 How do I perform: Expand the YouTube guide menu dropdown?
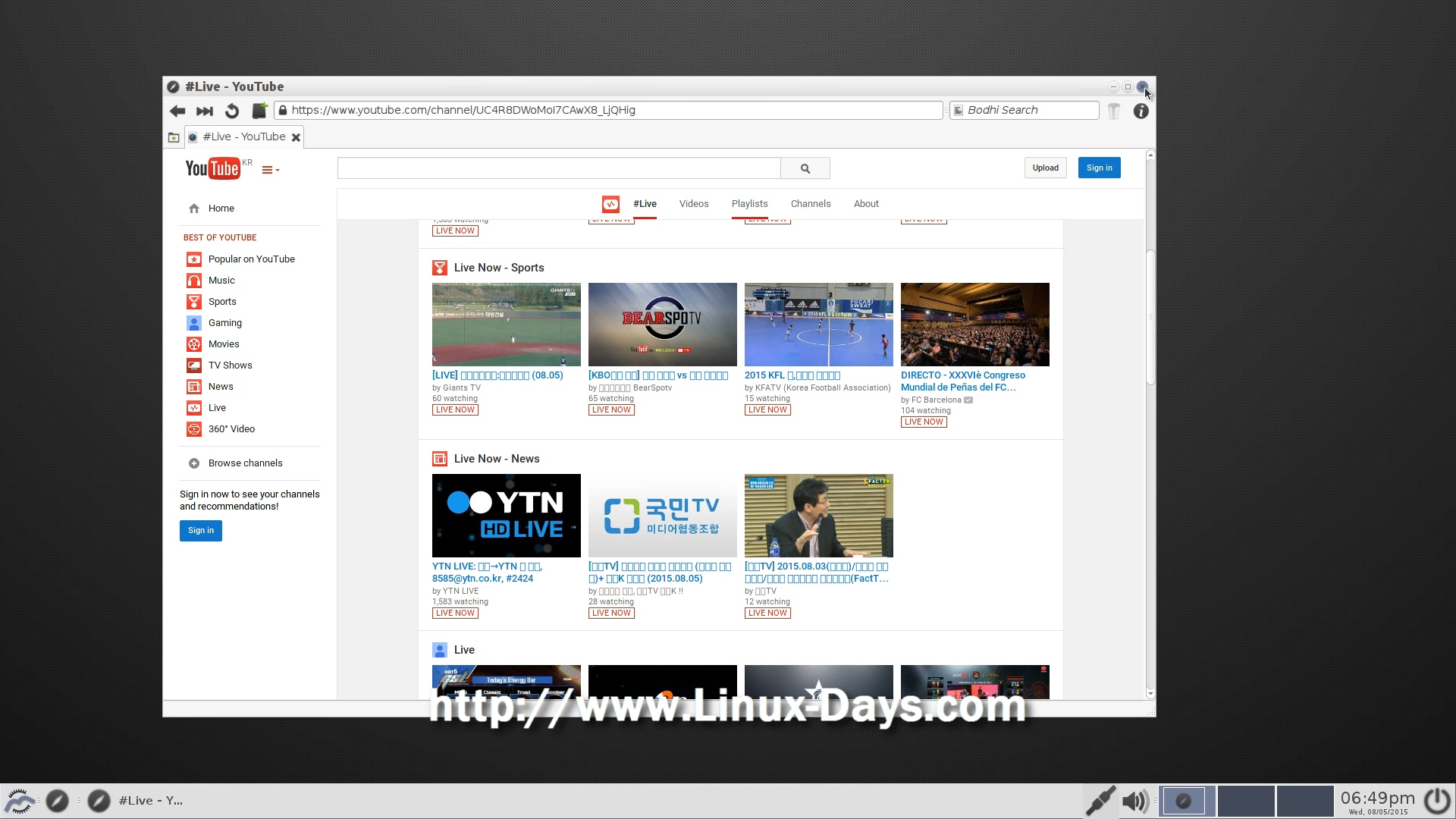coord(271,170)
